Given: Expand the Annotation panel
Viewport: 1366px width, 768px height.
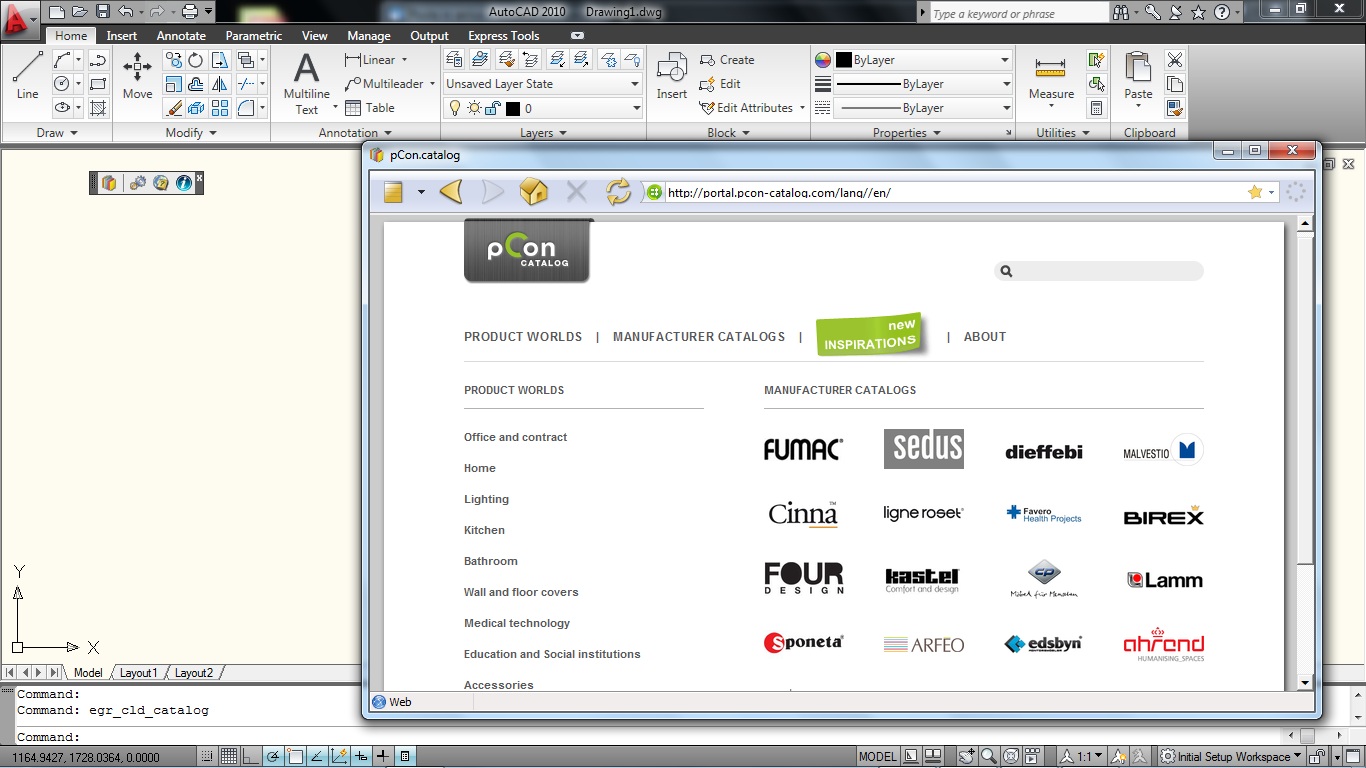Looking at the screenshot, I should (x=355, y=132).
